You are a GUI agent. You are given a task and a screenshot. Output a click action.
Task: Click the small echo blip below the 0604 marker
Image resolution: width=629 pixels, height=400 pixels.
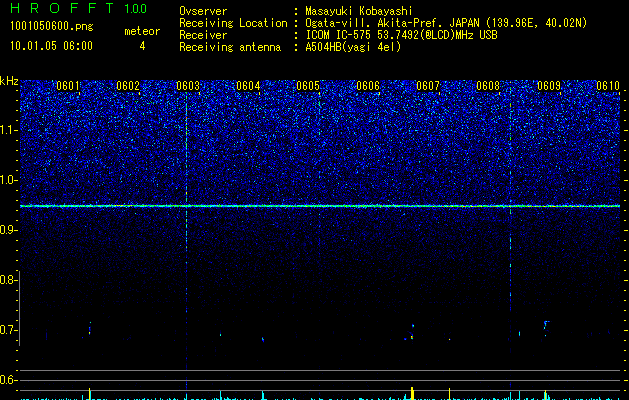click(x=263, y=339)
